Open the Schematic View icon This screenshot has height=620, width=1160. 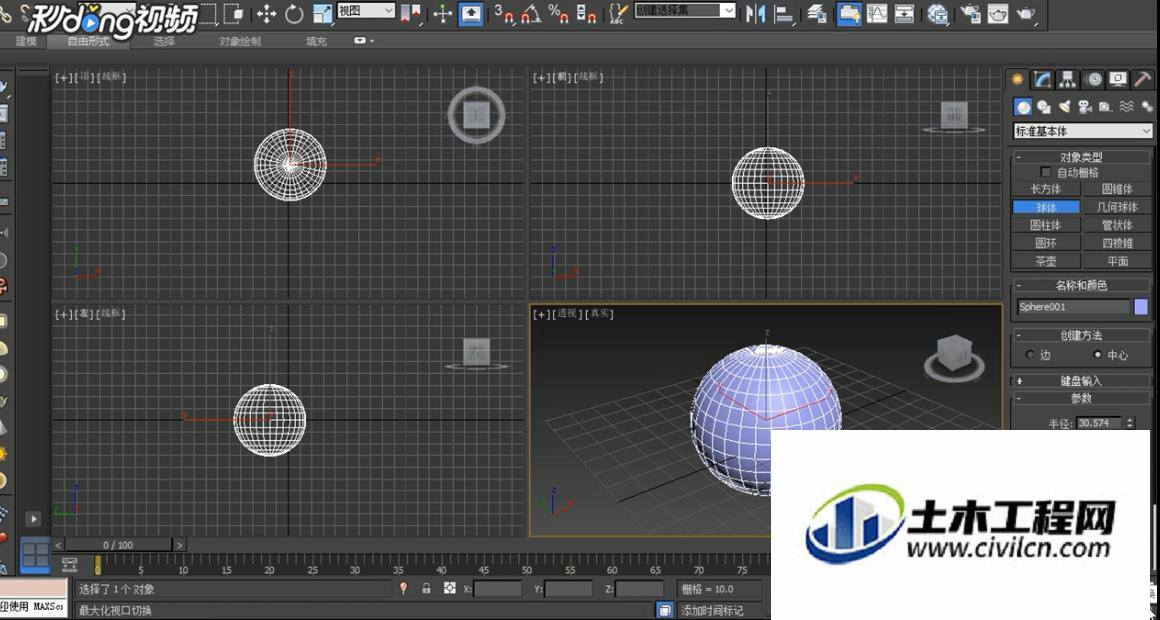click(904, 13)
